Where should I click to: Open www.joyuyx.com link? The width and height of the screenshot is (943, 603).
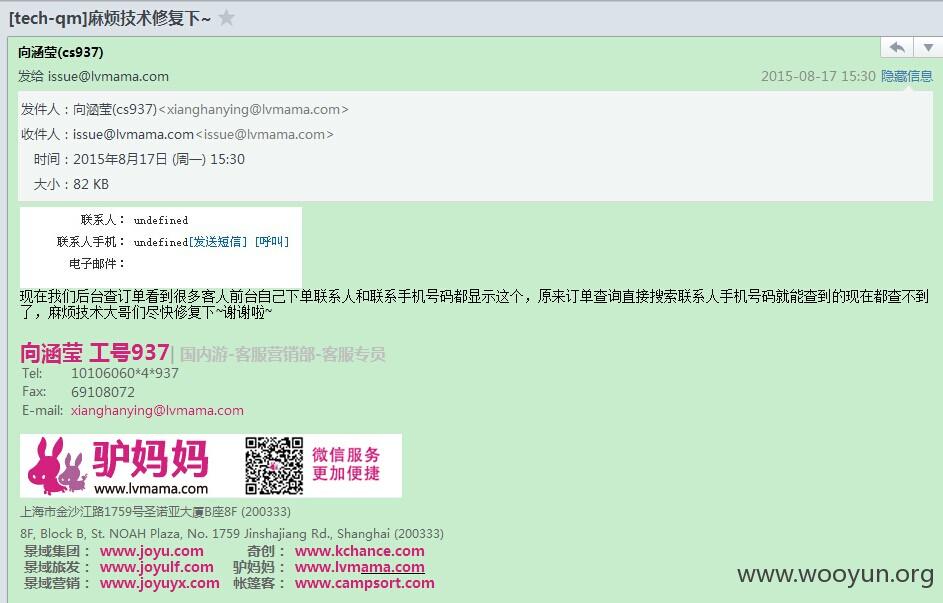(x=159, y=583)
